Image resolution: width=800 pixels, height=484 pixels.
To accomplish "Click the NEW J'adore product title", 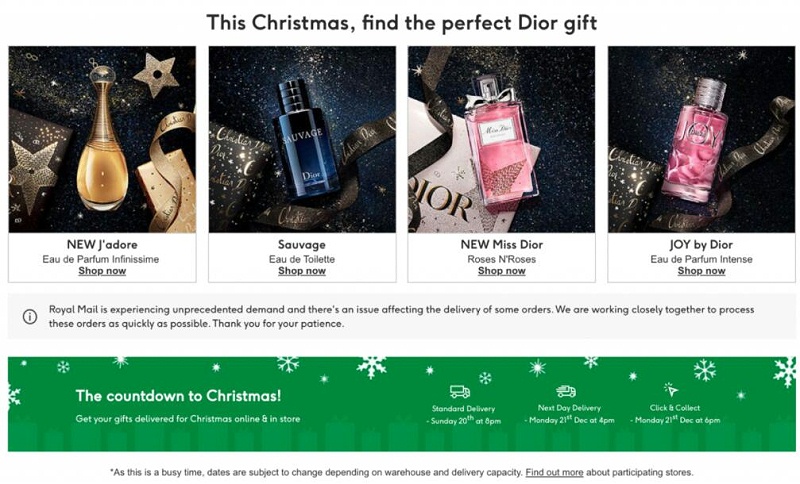I will [102, 245].
